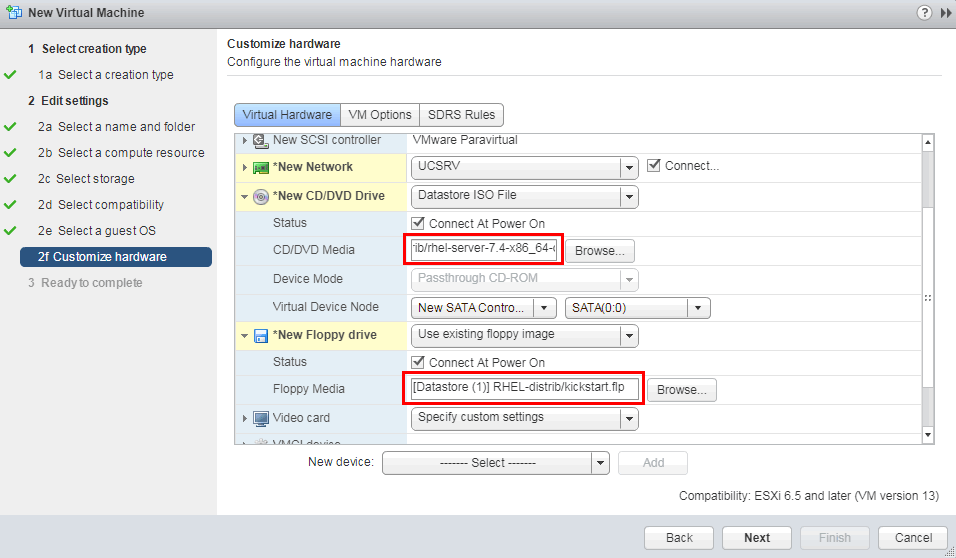The height and width of the screenshot is (558, 956).
Task: Go to step 2e Select a guest OS
Action: (x=97, y=231)
